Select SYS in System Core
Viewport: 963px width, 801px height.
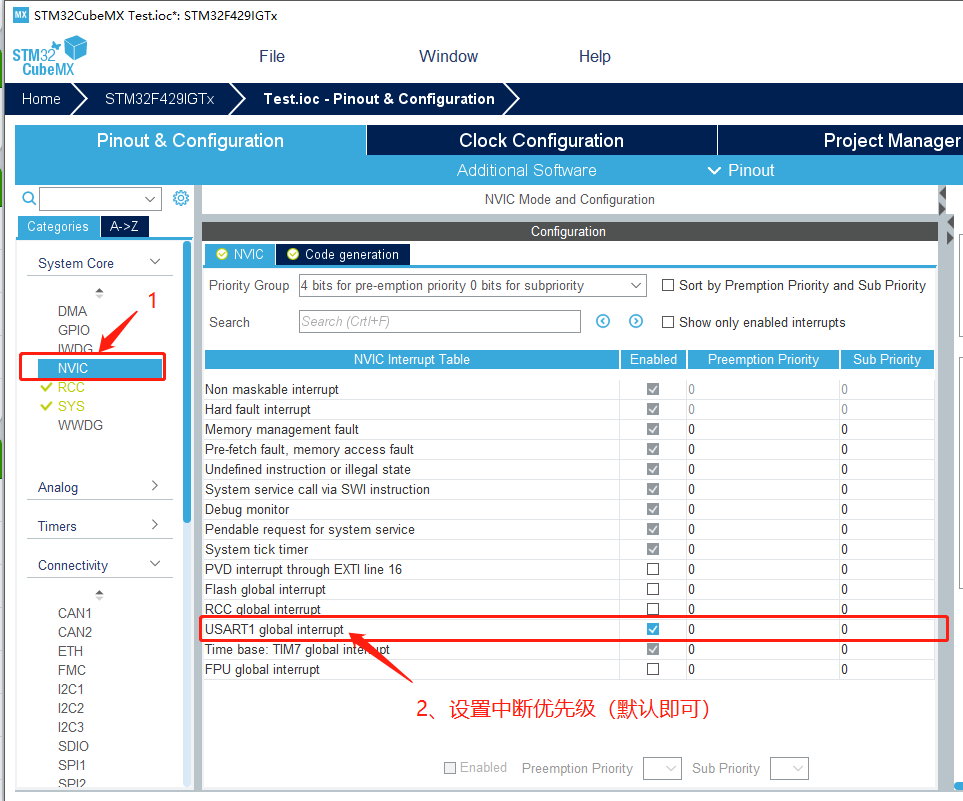[x=71, y=406]
